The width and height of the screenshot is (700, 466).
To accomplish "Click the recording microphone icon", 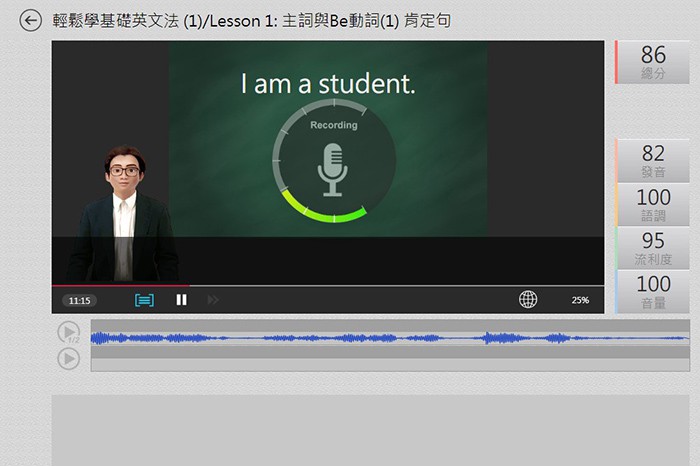I will [332, 169].
